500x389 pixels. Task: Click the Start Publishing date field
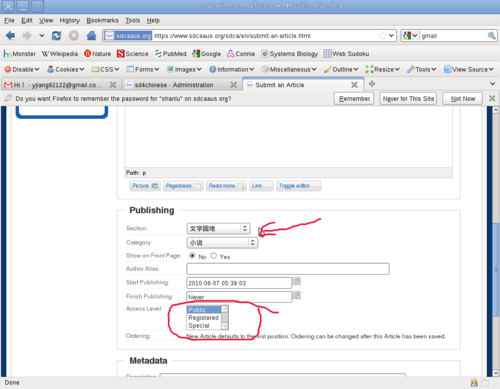point(239,283)
